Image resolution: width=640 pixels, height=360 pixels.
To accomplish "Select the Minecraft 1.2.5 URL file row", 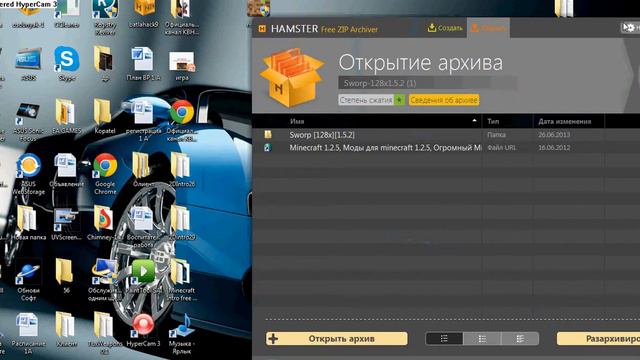I will pos(446,148).
